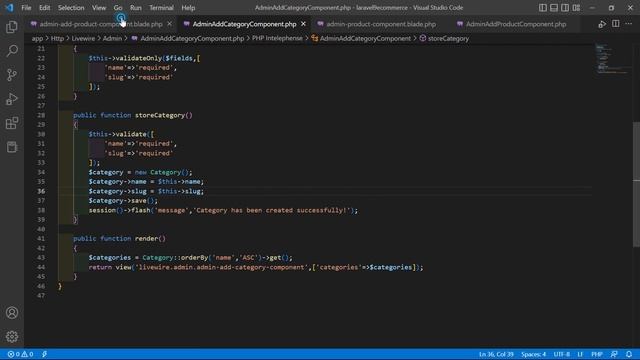640x360 pixels.
Task: Click 'Admin' breadcrumb segment
Action: (112, 38)
